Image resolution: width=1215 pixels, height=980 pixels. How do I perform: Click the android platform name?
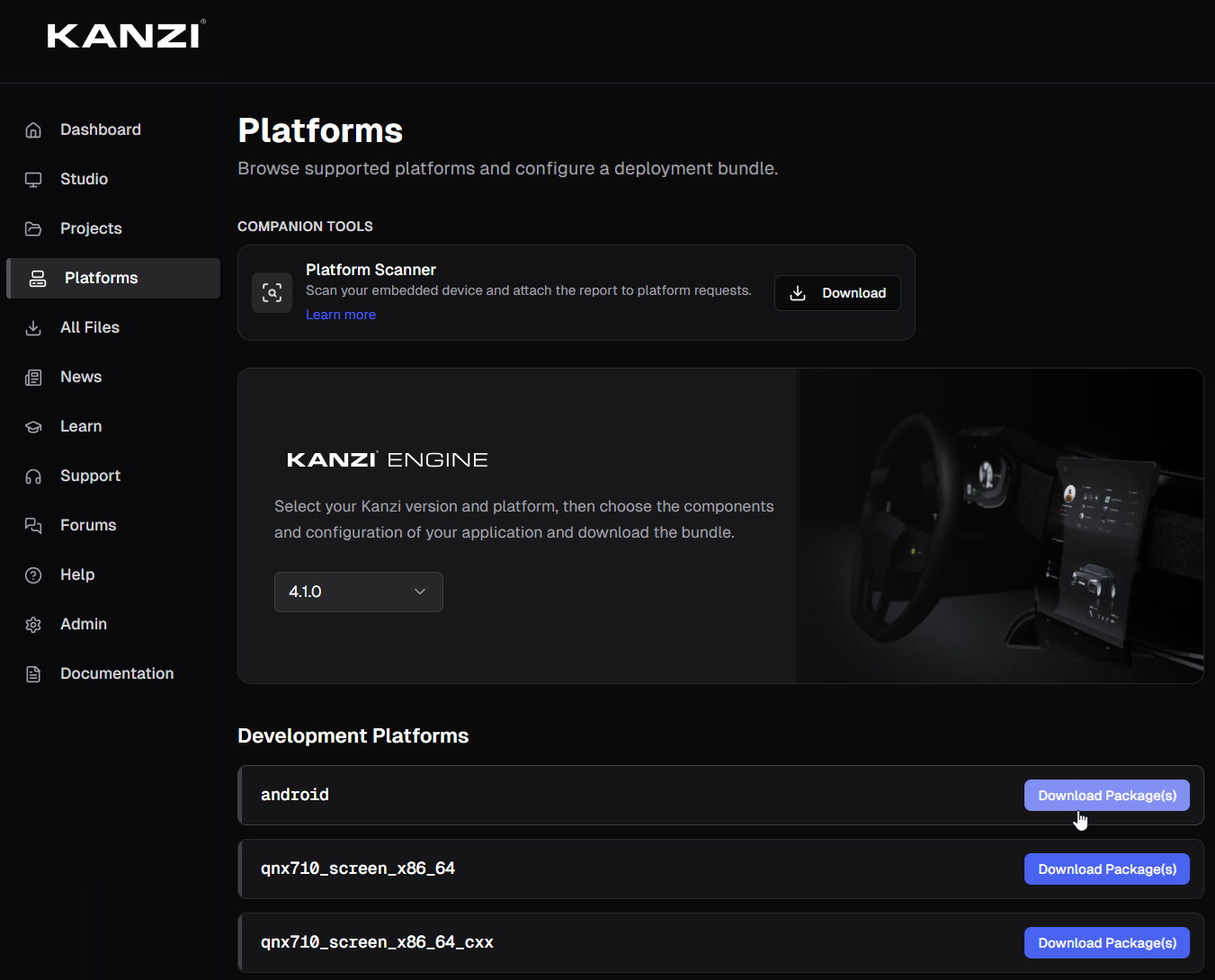tap(295, 795)
